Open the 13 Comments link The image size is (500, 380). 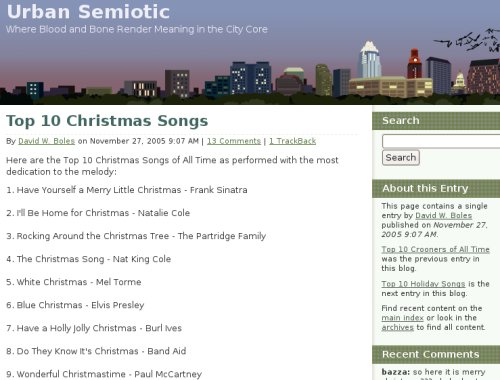(234, 141)
